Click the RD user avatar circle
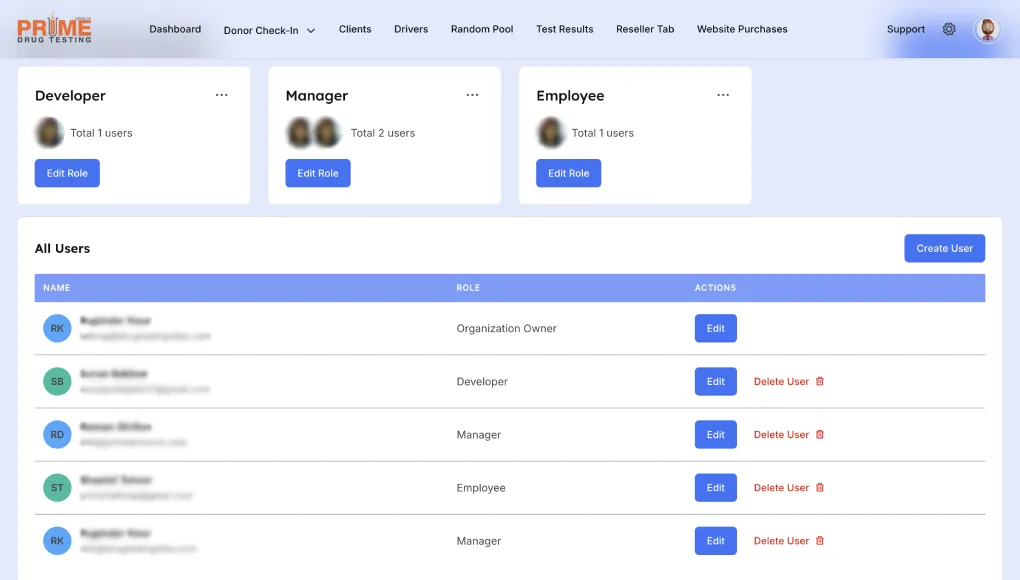 tap(57, 435)
